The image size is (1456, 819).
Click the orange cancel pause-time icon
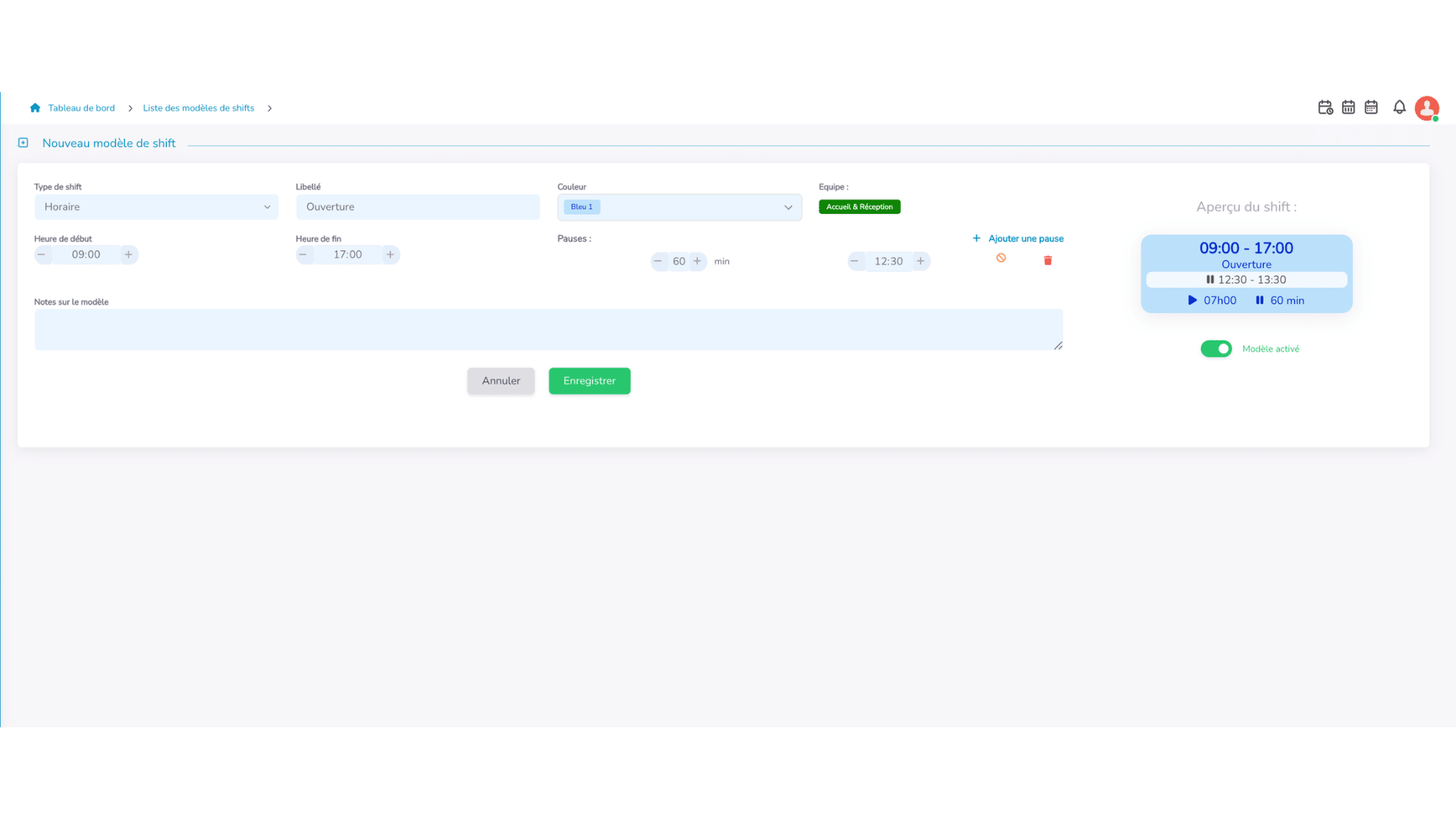[x=1001, y=258]
